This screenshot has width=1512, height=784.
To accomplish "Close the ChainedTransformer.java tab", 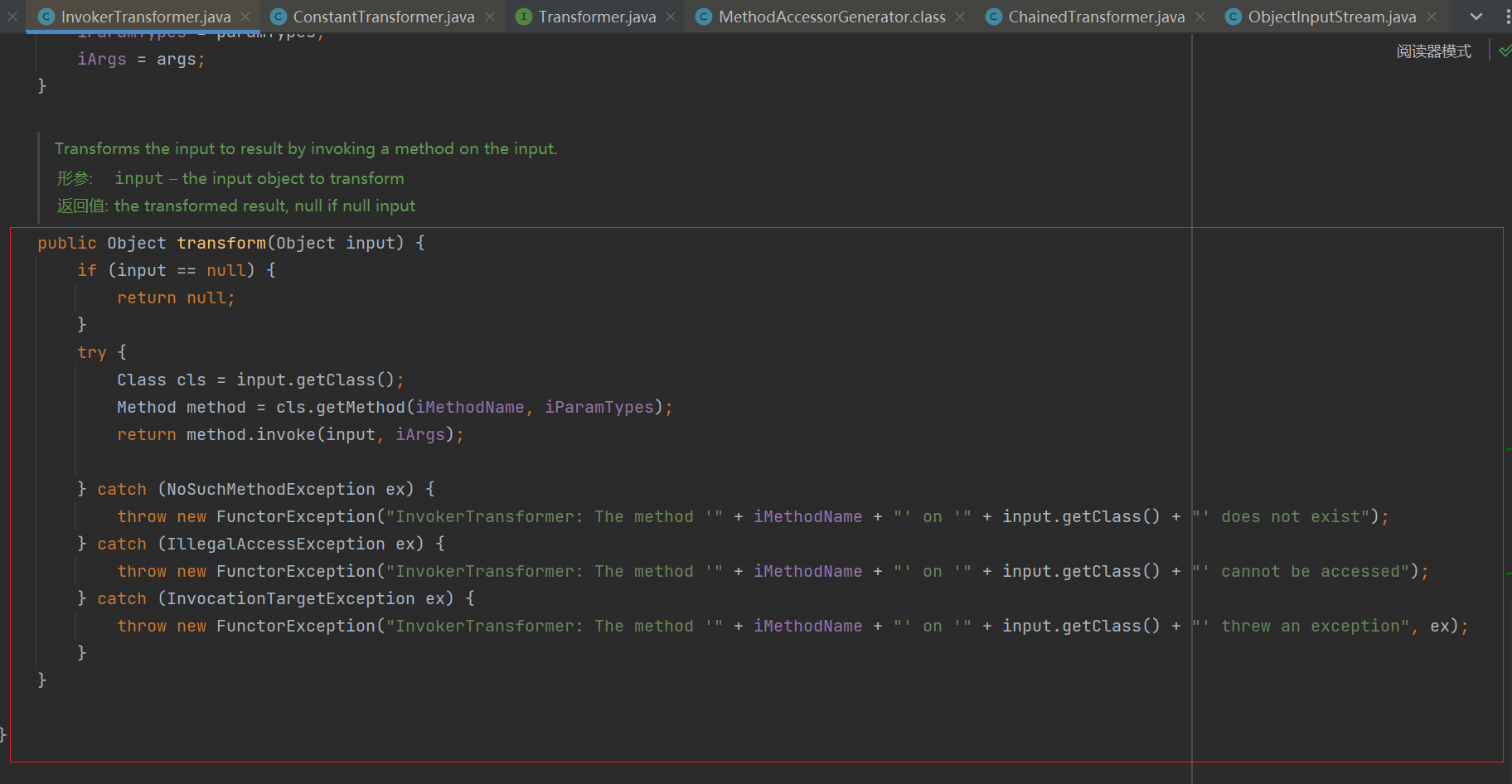I will coord(1200,17).
